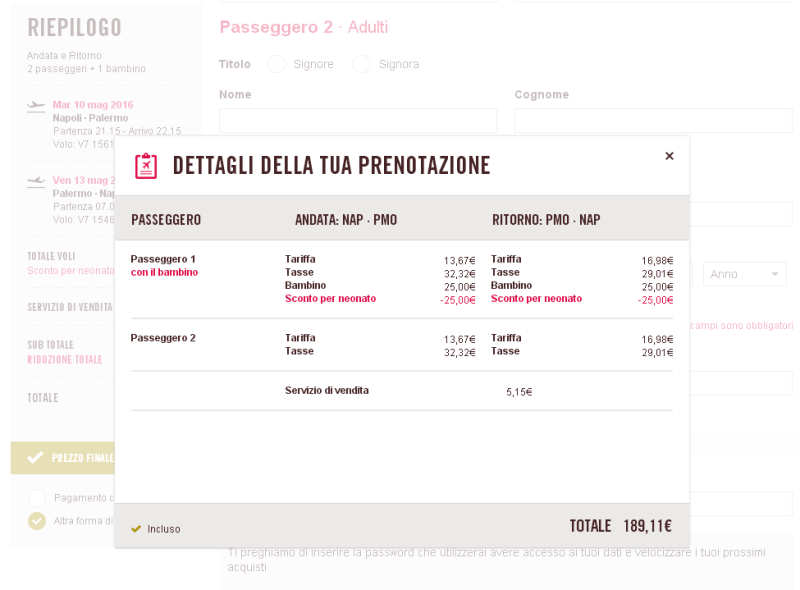The width and height of the screenshot is (800, 590).
Task: Click the Sconto per neonato sidebar link
Action: click(70, 271)
